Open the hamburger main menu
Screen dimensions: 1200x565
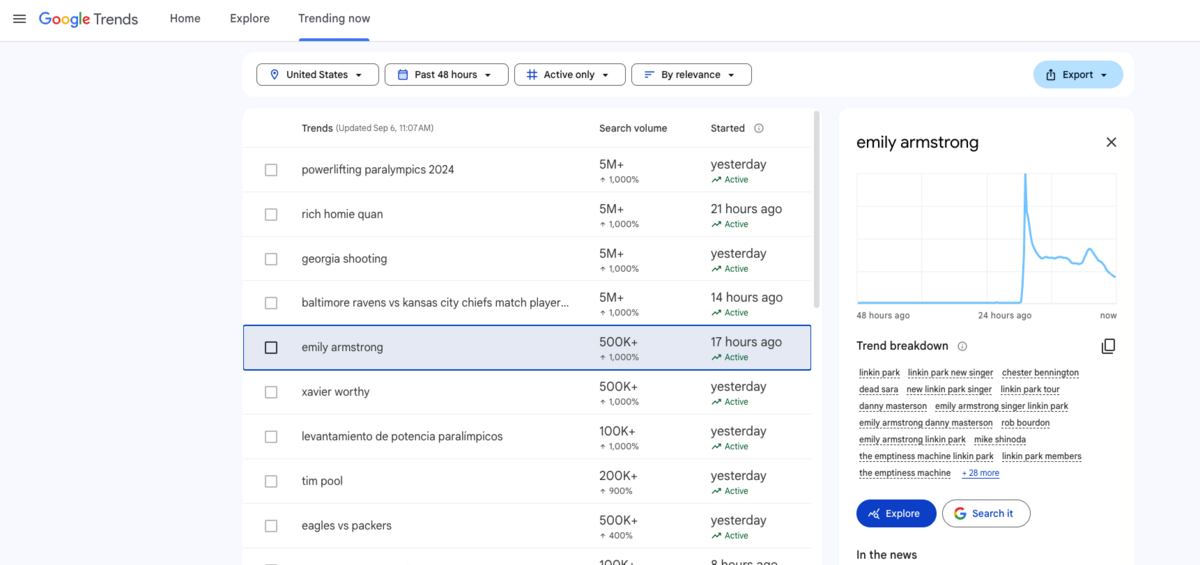[19, 19]
